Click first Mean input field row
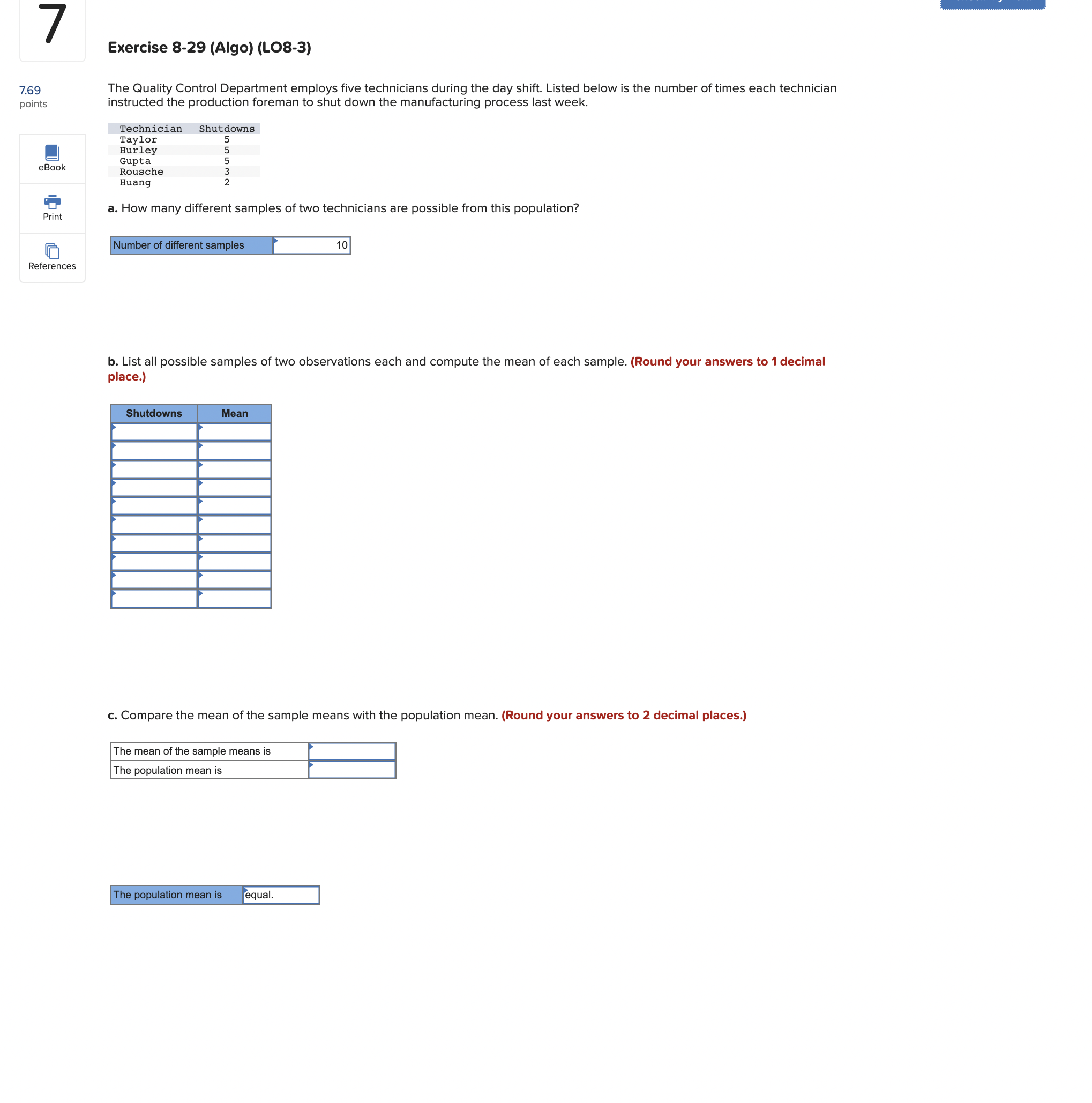The width and height of the screenshot is (1092, 1103). 235,432
